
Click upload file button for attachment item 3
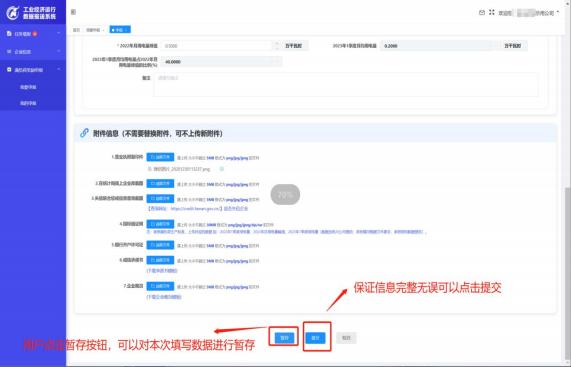pyautogui.click(x=160, y=199)
